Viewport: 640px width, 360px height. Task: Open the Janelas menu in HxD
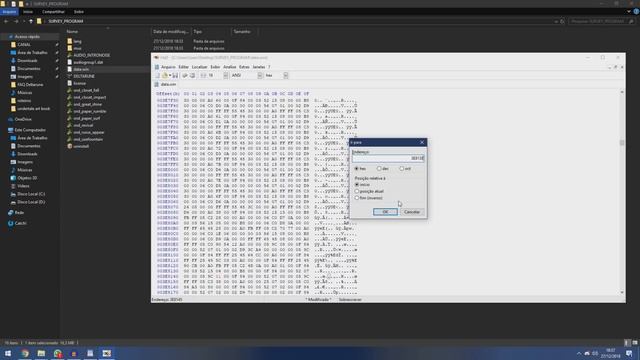(259, 67)
